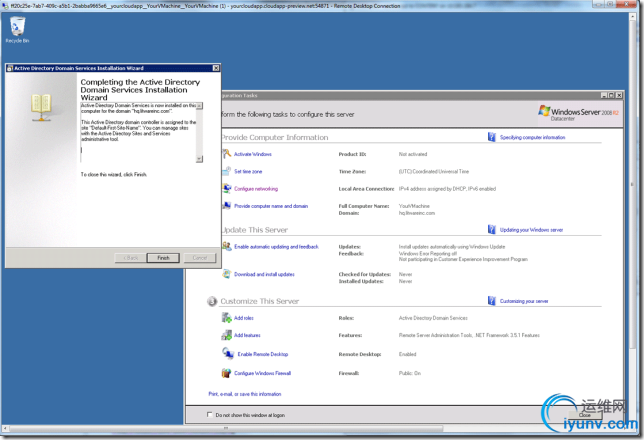This screenshot has width=644, height=440.
Task: Open the Add roles link
Action: pos(244,318)
